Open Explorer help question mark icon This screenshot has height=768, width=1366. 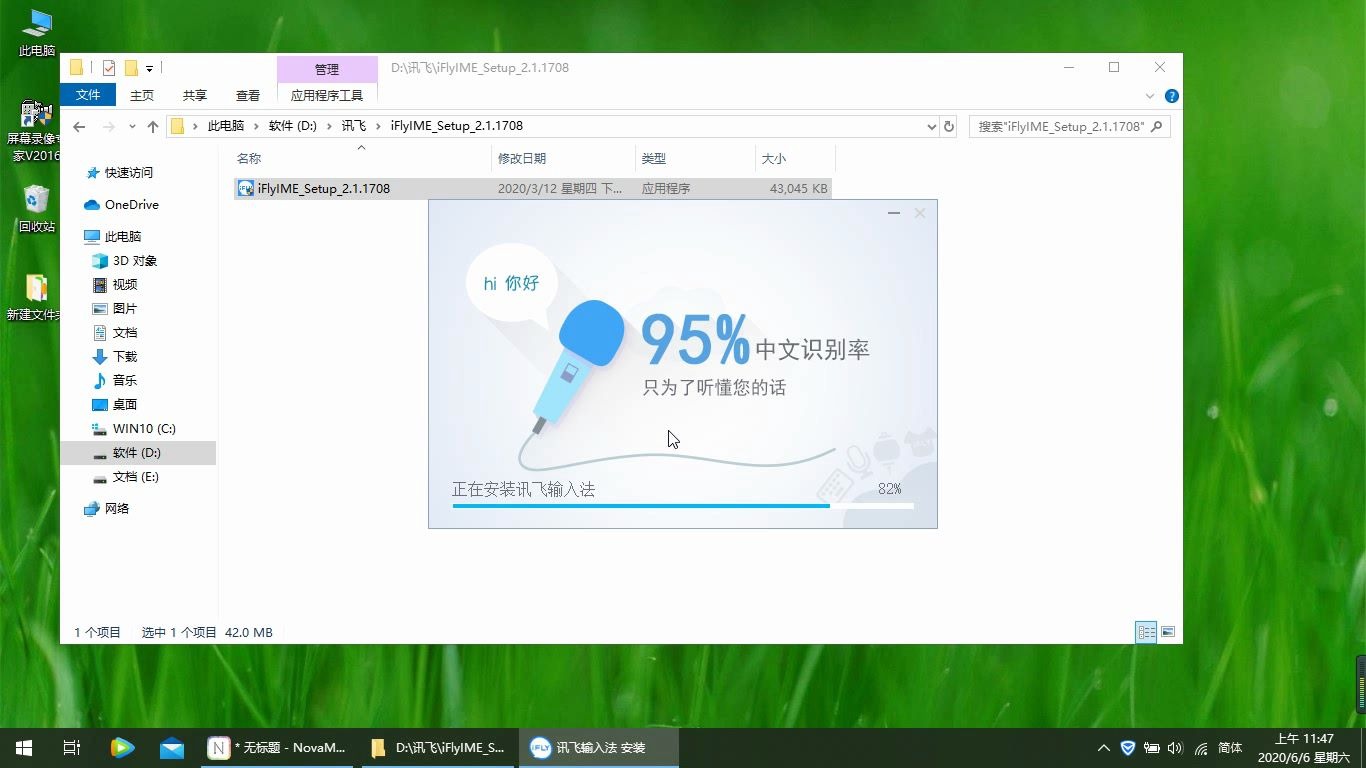1171,96
